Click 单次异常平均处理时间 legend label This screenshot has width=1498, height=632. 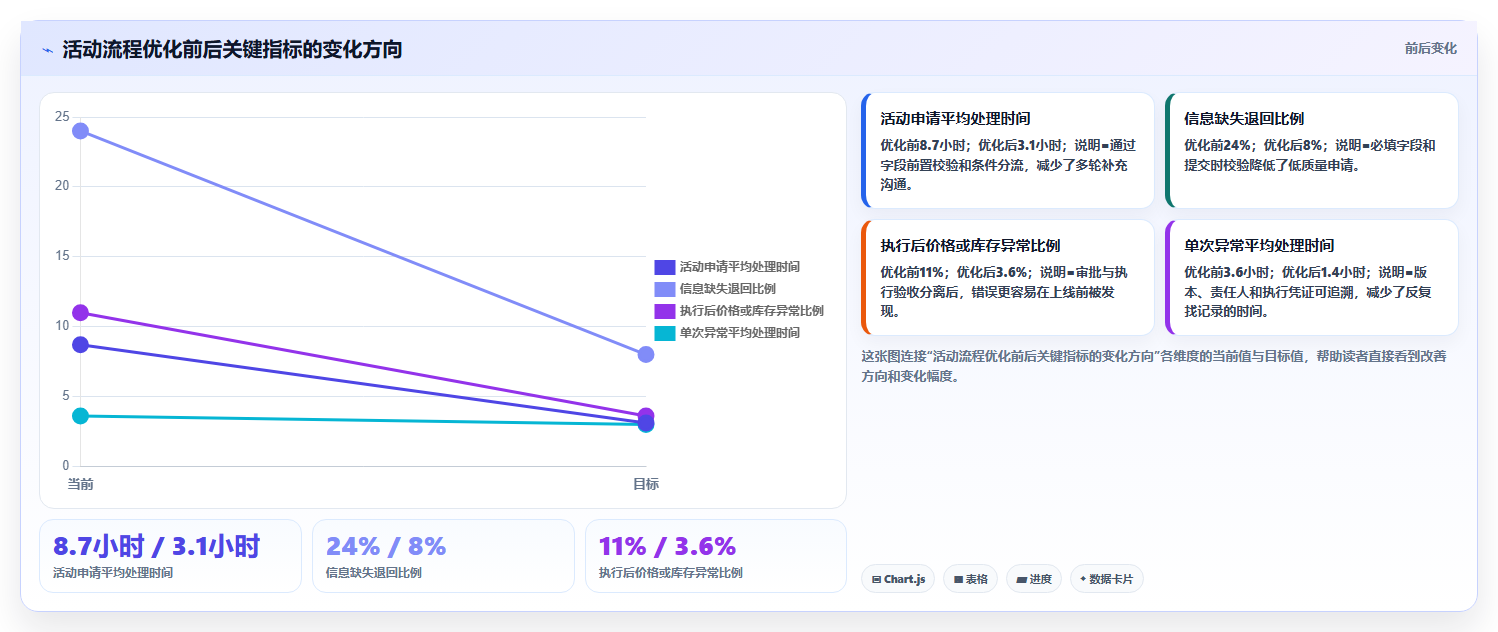739,333
